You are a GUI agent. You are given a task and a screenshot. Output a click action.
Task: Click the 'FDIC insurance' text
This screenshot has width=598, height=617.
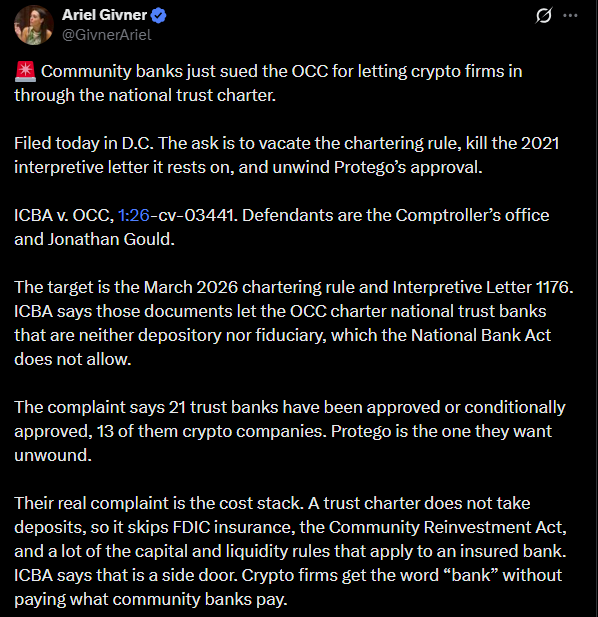tap(232, 527)
